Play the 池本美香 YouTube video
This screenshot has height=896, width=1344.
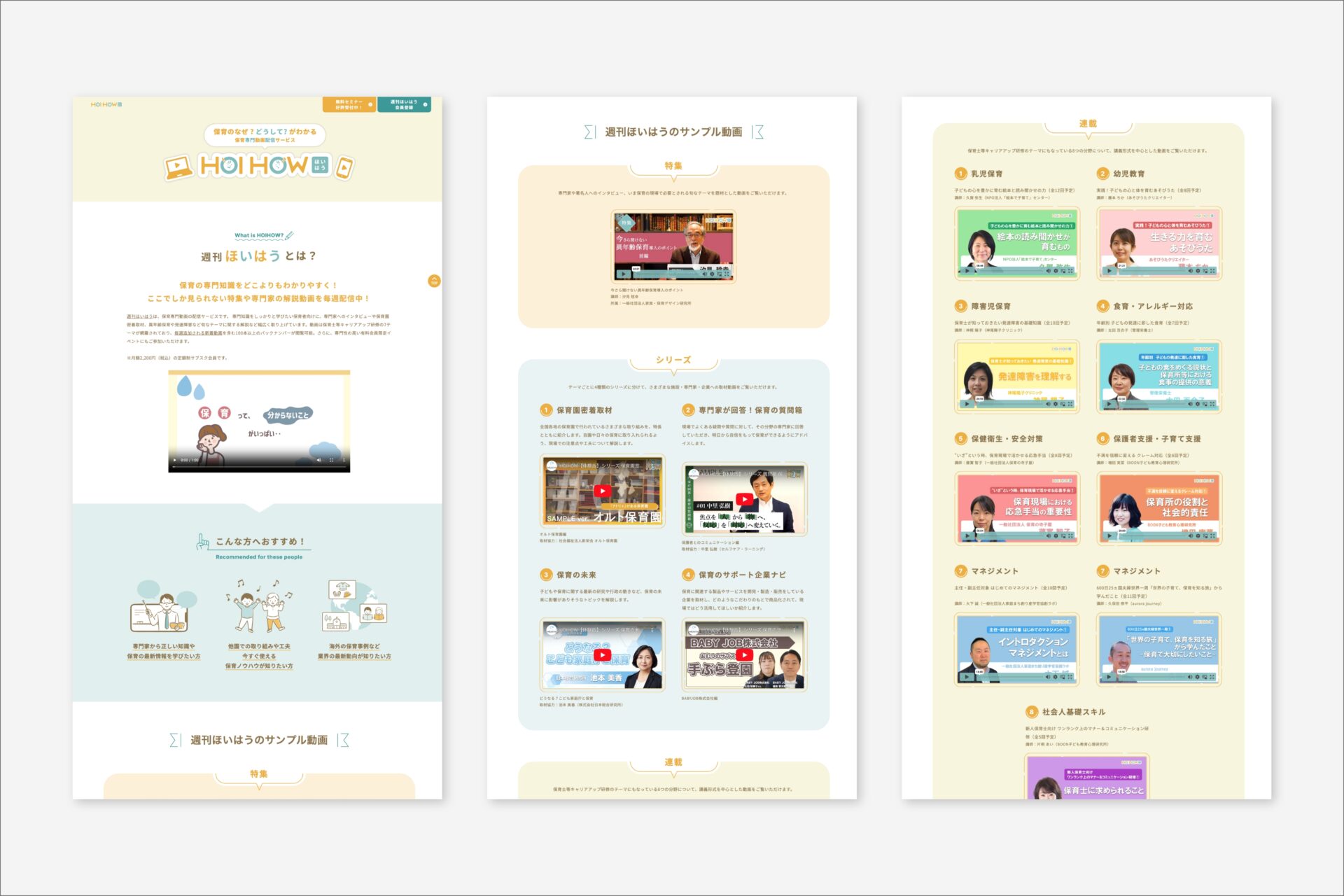[602, 655]
